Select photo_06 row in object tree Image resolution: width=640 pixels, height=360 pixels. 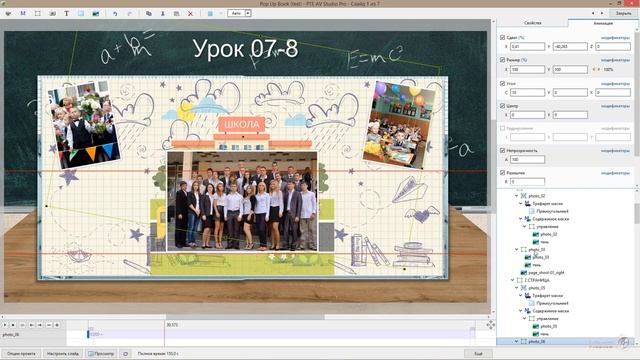coord(565,342)
